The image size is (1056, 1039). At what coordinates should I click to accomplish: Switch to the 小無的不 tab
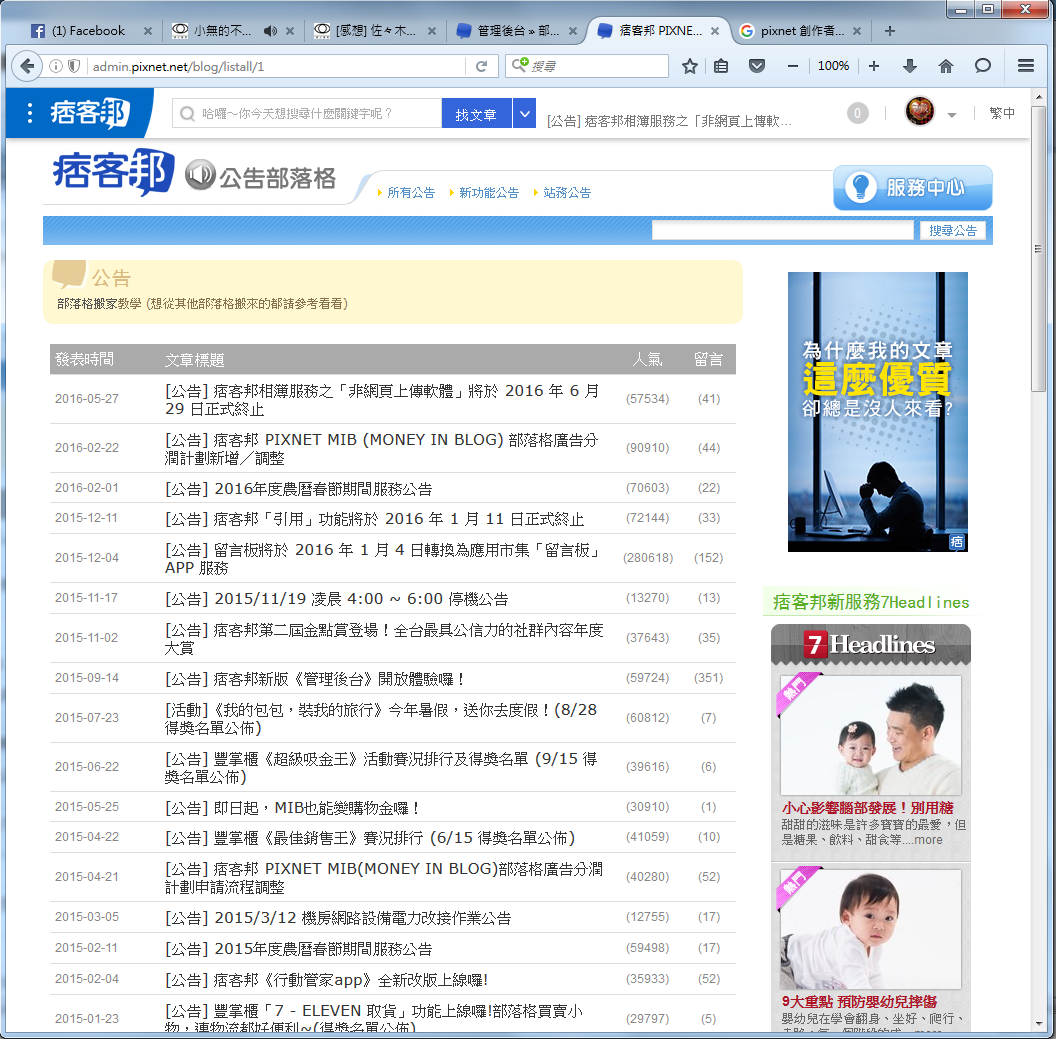222,31
